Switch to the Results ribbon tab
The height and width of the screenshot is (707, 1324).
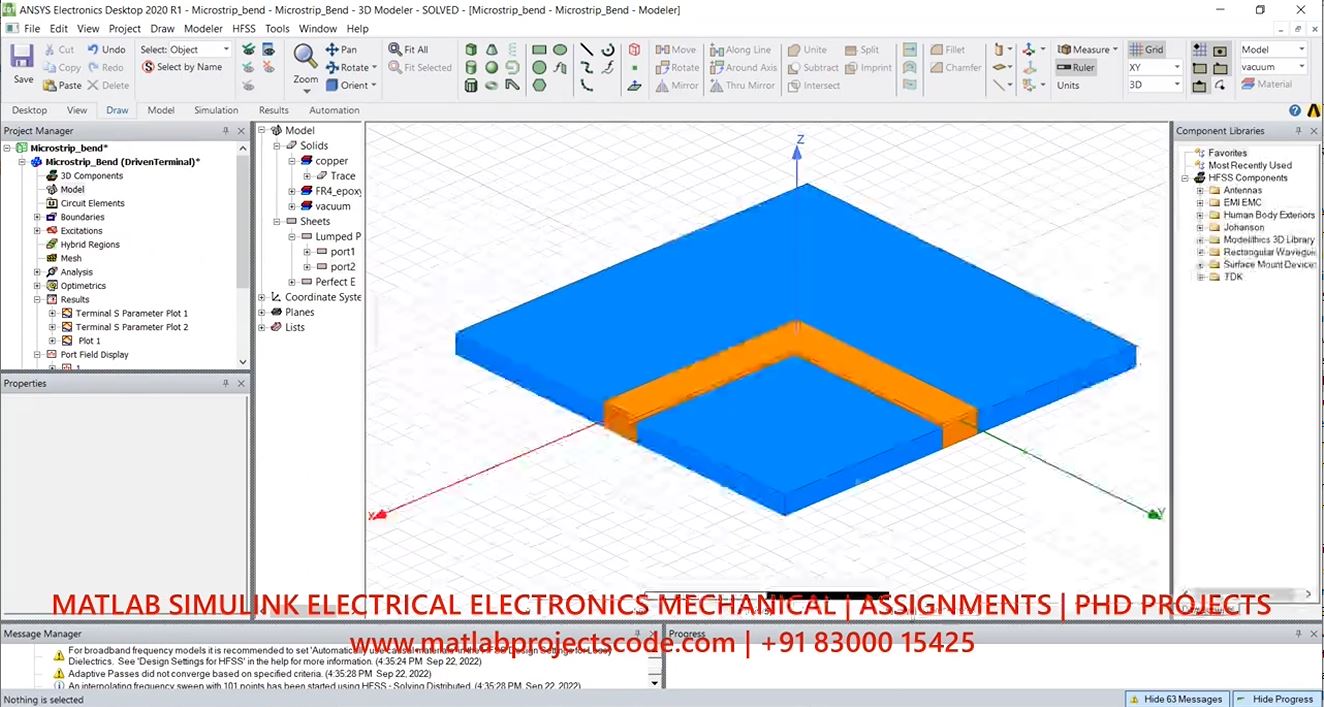[x=273, y=110]
